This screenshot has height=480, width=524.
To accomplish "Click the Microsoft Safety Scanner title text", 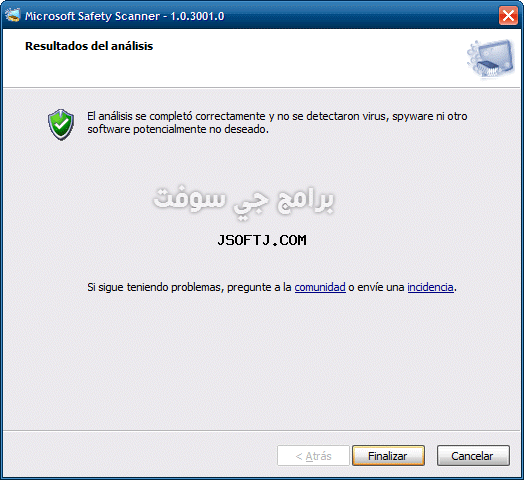I will [92, 16].
